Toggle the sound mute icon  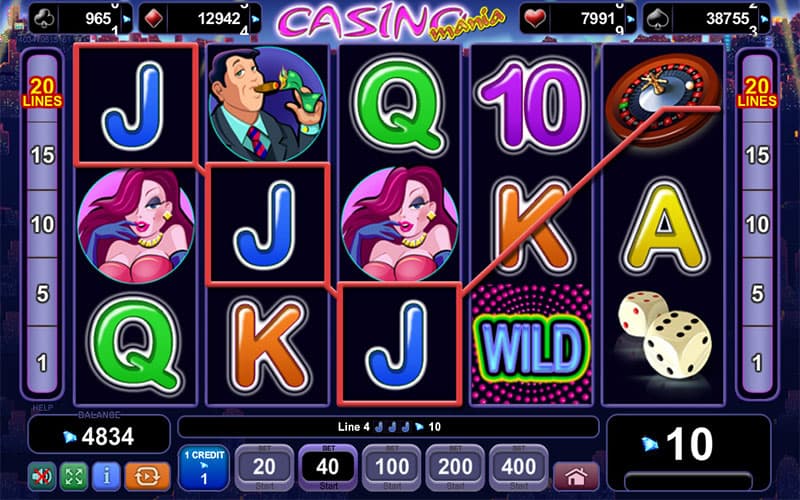[42, 476]
